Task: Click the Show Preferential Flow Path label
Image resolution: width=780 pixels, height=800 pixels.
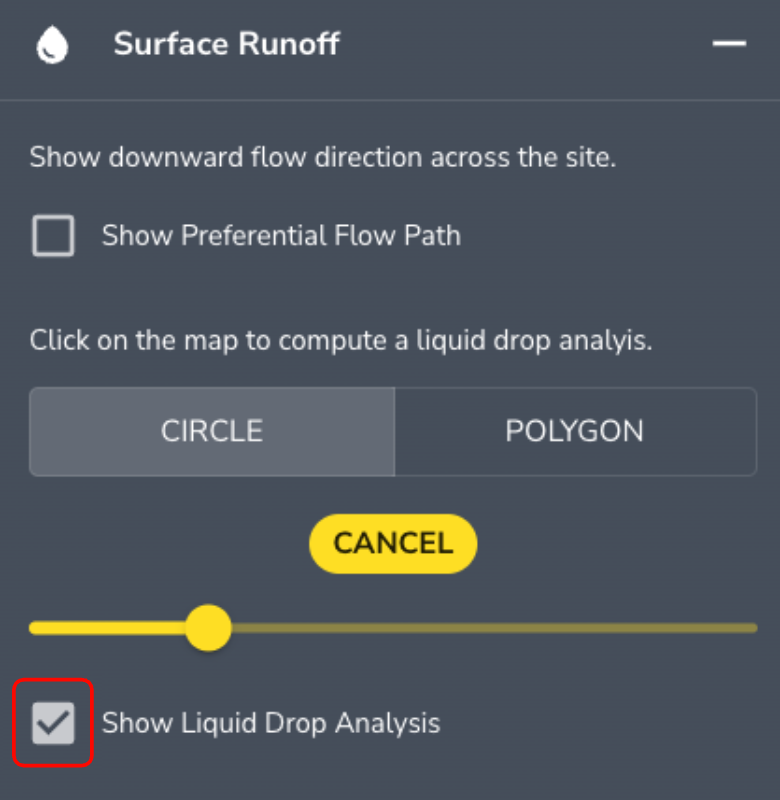Action: pyautogui.click(x=281, y=236)
